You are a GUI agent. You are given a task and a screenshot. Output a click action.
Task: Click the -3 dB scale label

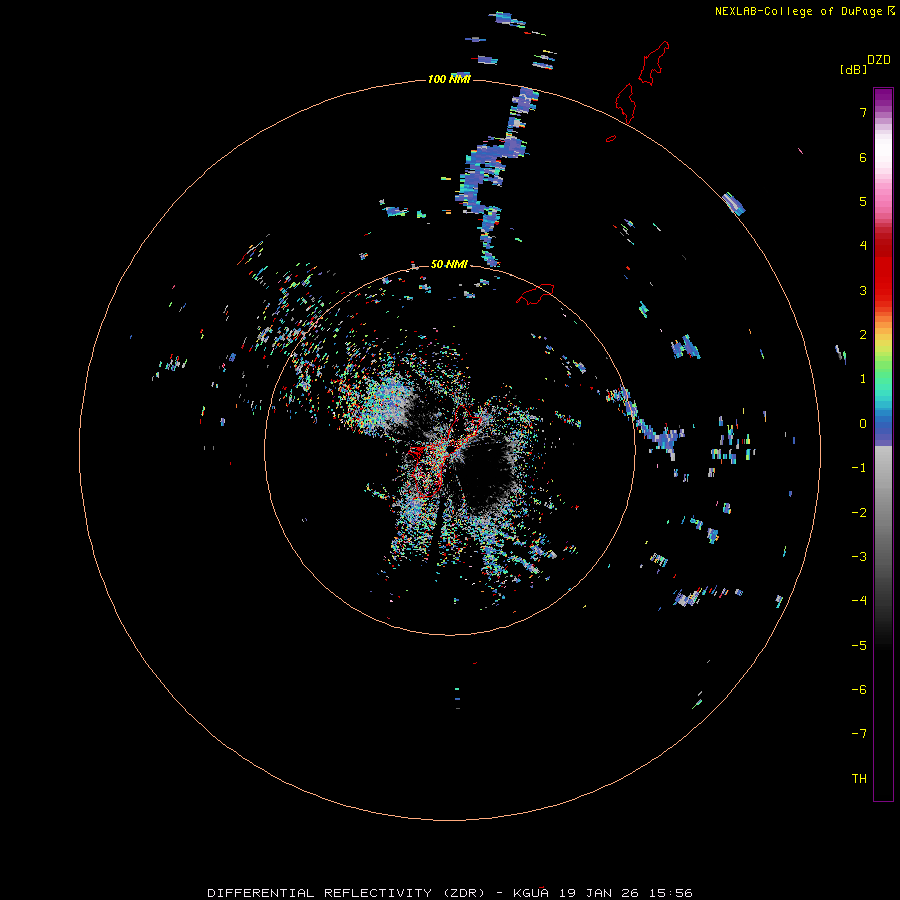(x=859, y=557)
